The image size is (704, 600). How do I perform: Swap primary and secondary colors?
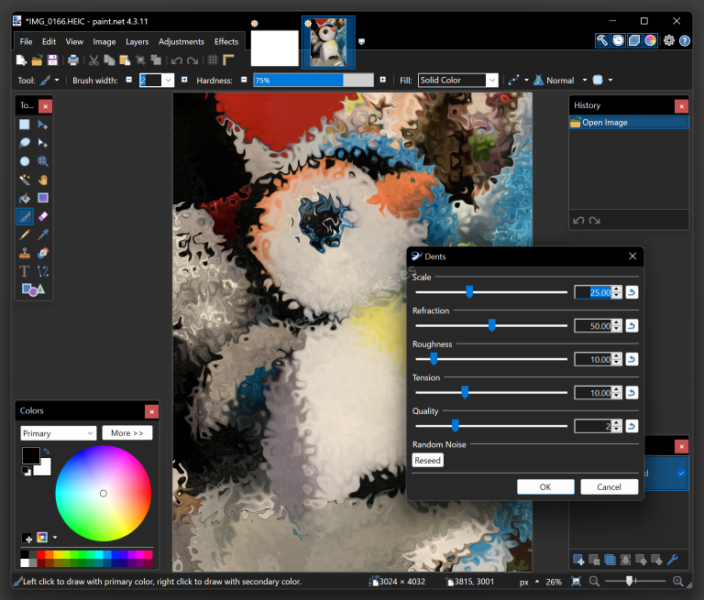[x=46, y=452]
